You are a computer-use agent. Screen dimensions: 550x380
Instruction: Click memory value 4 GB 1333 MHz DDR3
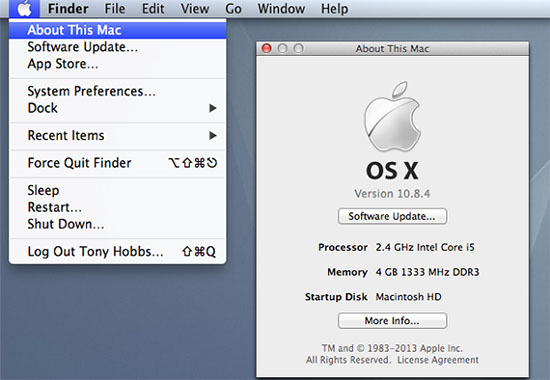tap(427, 272)
